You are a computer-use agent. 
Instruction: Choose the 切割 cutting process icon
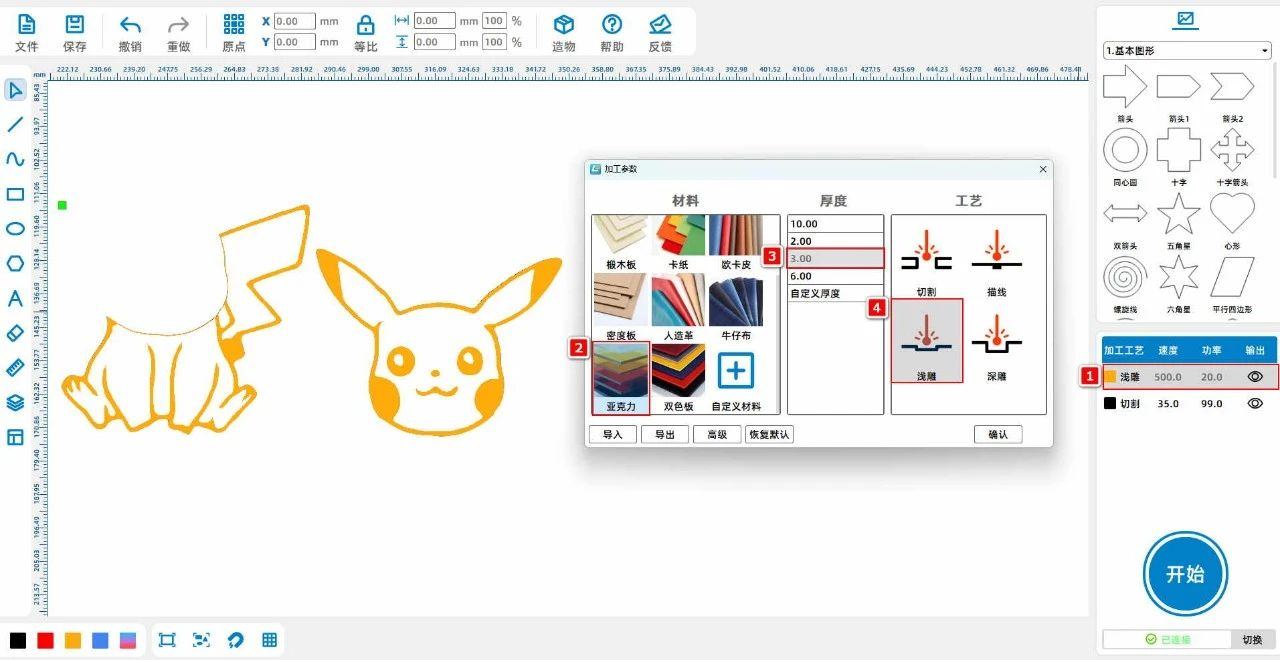click(926, 257)
